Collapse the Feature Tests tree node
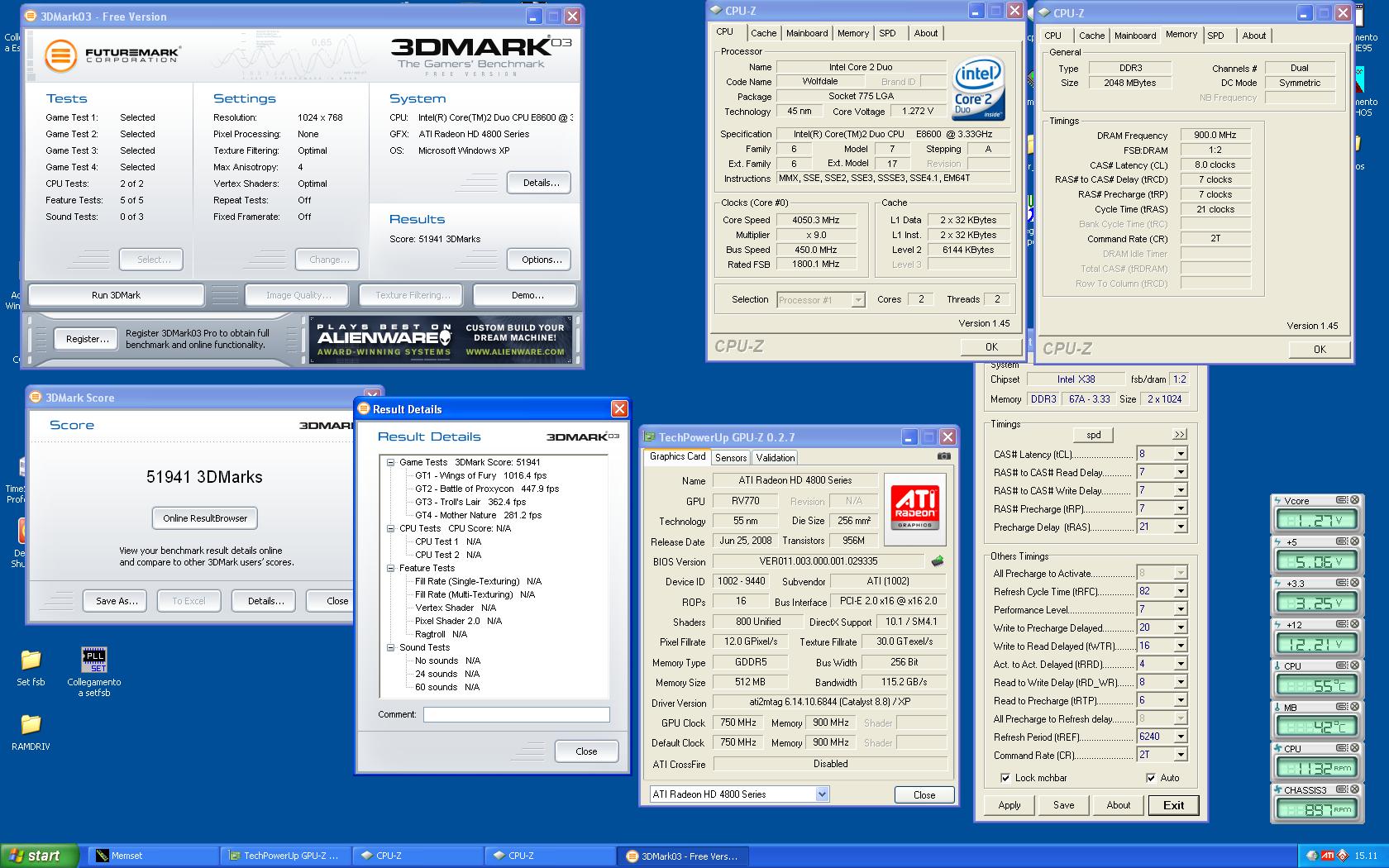Screen dimensions: 1389x868 coord(390,568)
